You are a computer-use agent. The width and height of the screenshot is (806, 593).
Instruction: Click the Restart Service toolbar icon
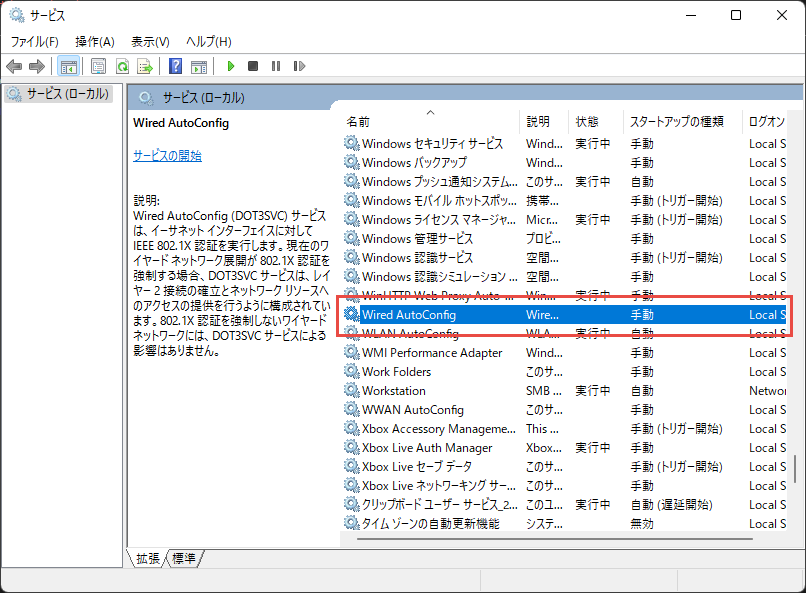[x=298, y=66]
